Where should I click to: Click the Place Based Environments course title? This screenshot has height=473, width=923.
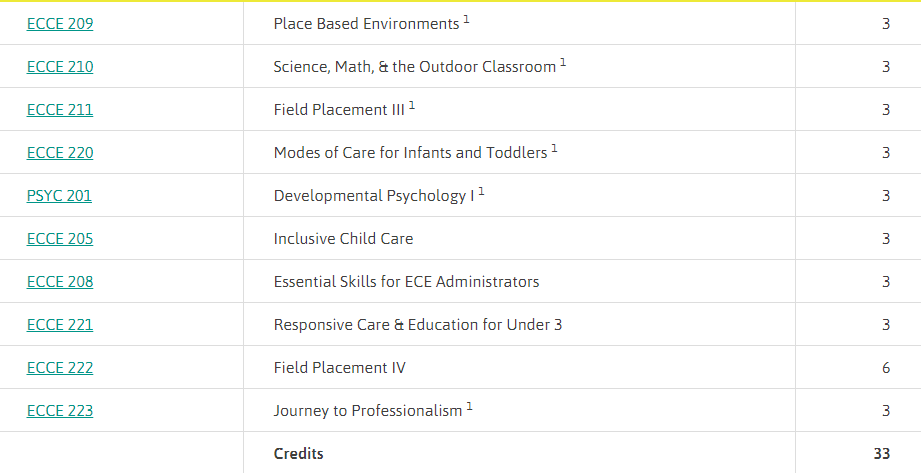(366, 24)
